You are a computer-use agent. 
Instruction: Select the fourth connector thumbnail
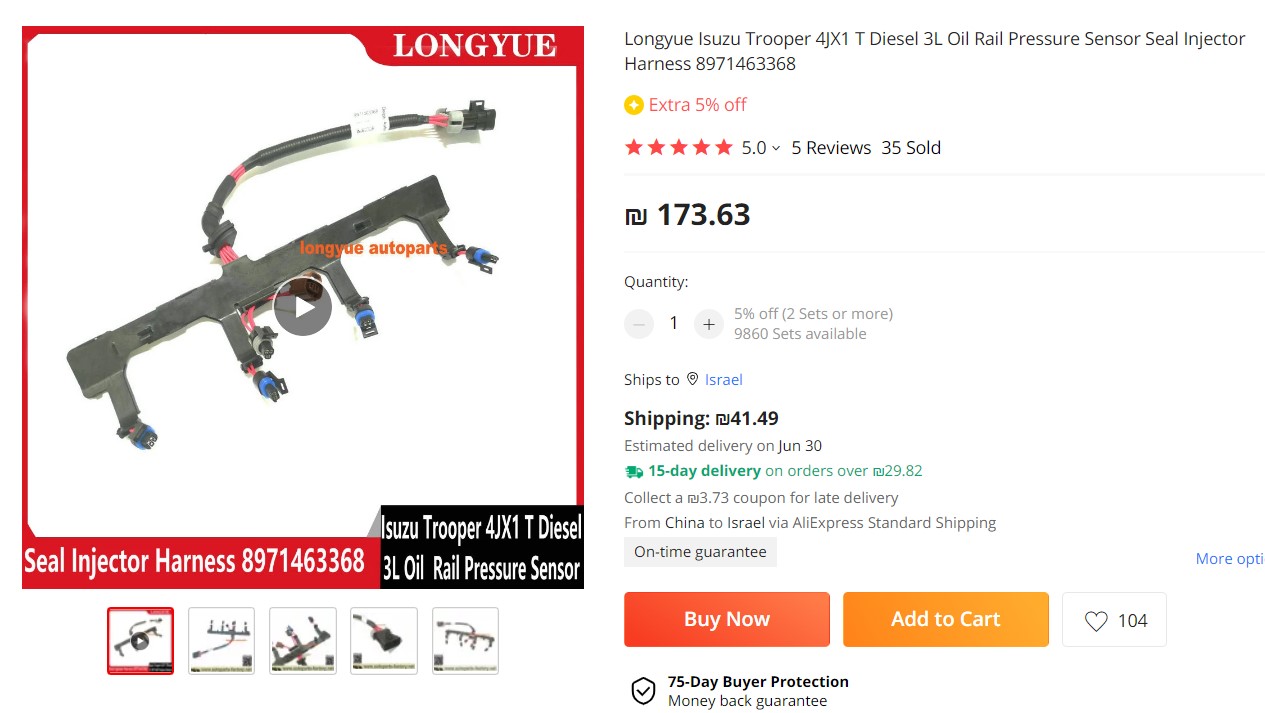[x=384, y=641]
